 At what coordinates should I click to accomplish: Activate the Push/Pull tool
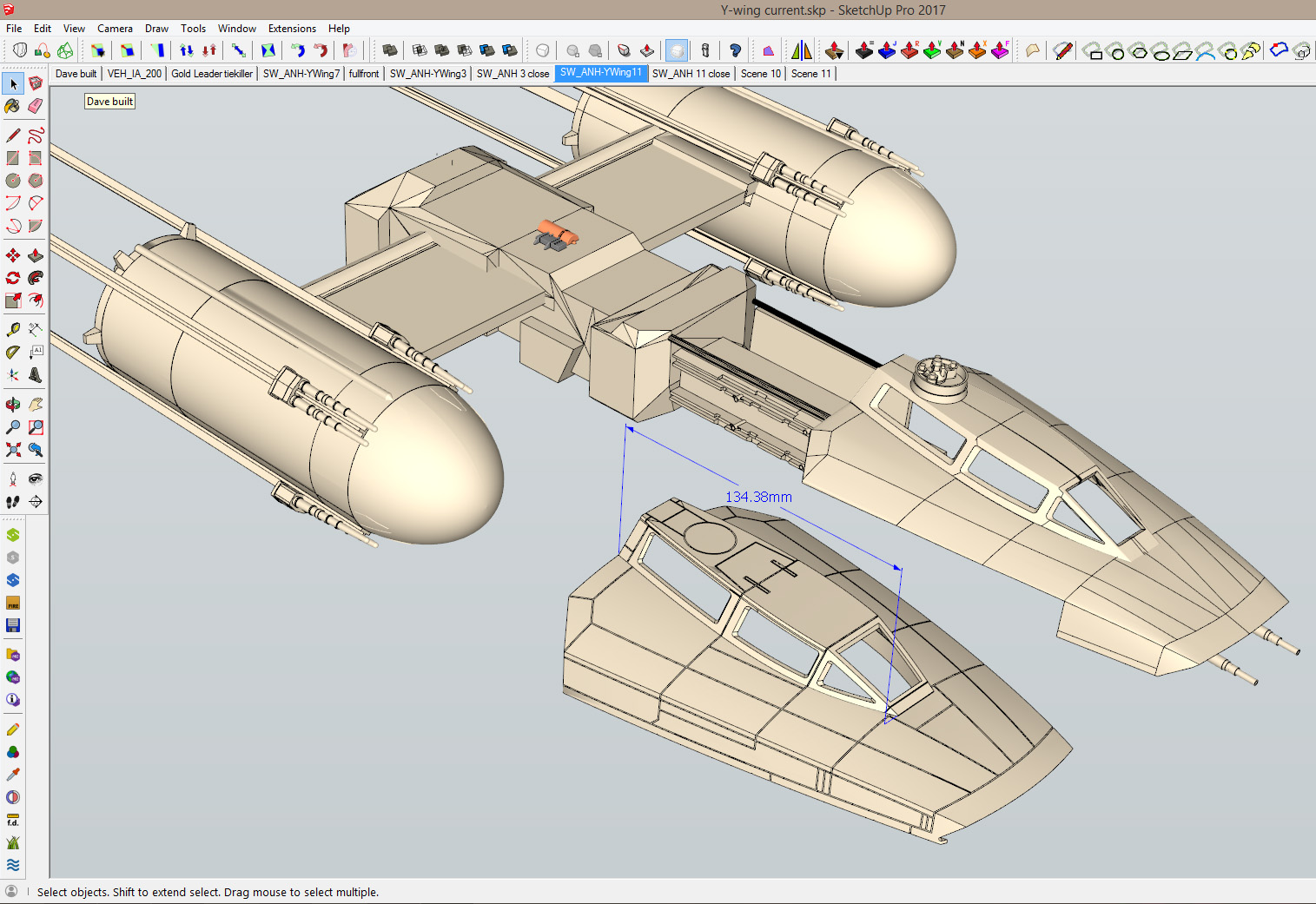(36, 255)
